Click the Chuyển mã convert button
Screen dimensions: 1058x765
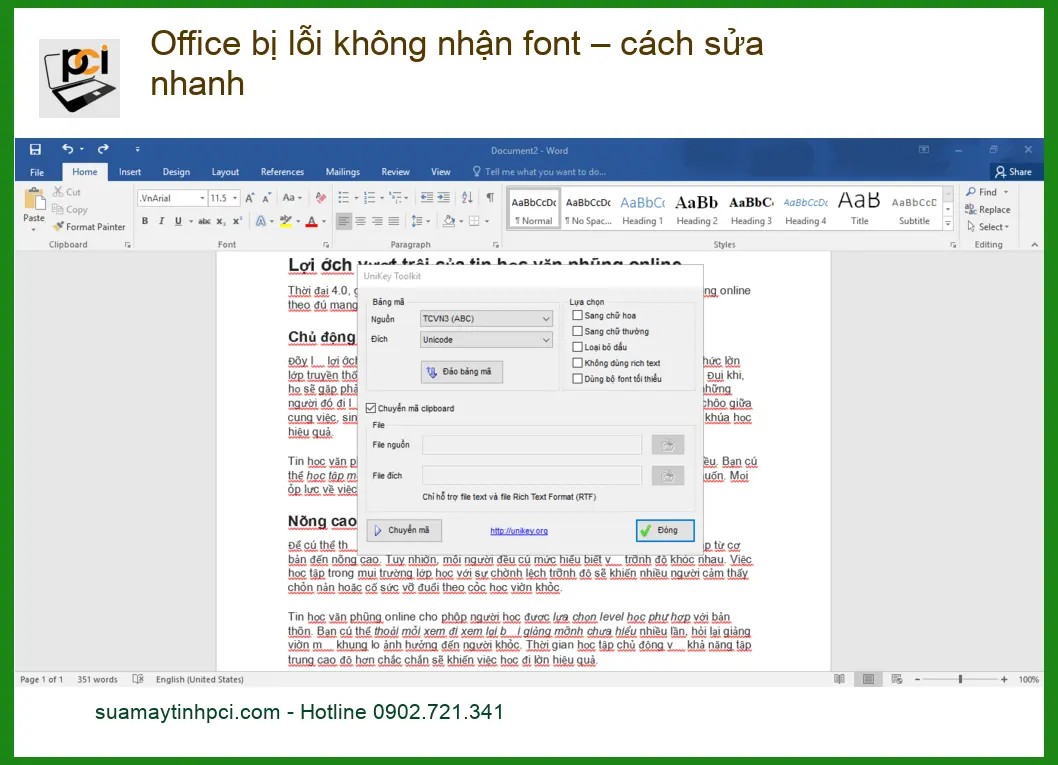click(404, 530)
